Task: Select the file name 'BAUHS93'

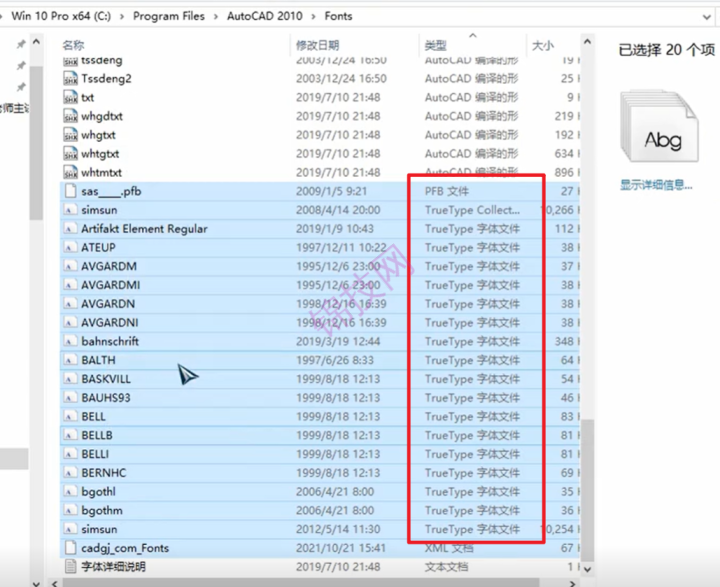Action: click(106, 398)
